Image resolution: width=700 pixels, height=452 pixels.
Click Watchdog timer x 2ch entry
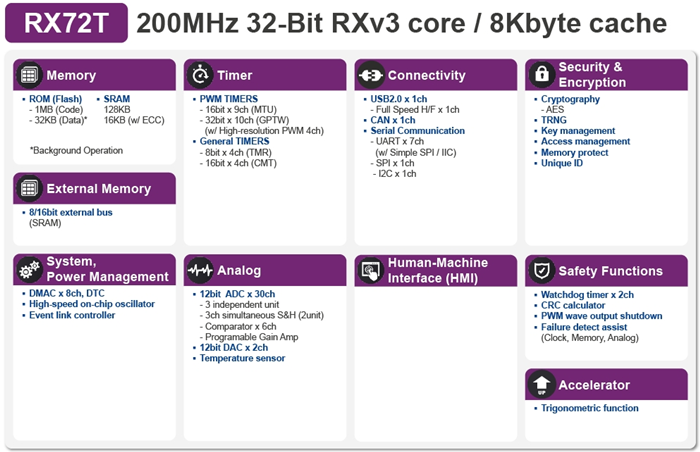[587, 295]
